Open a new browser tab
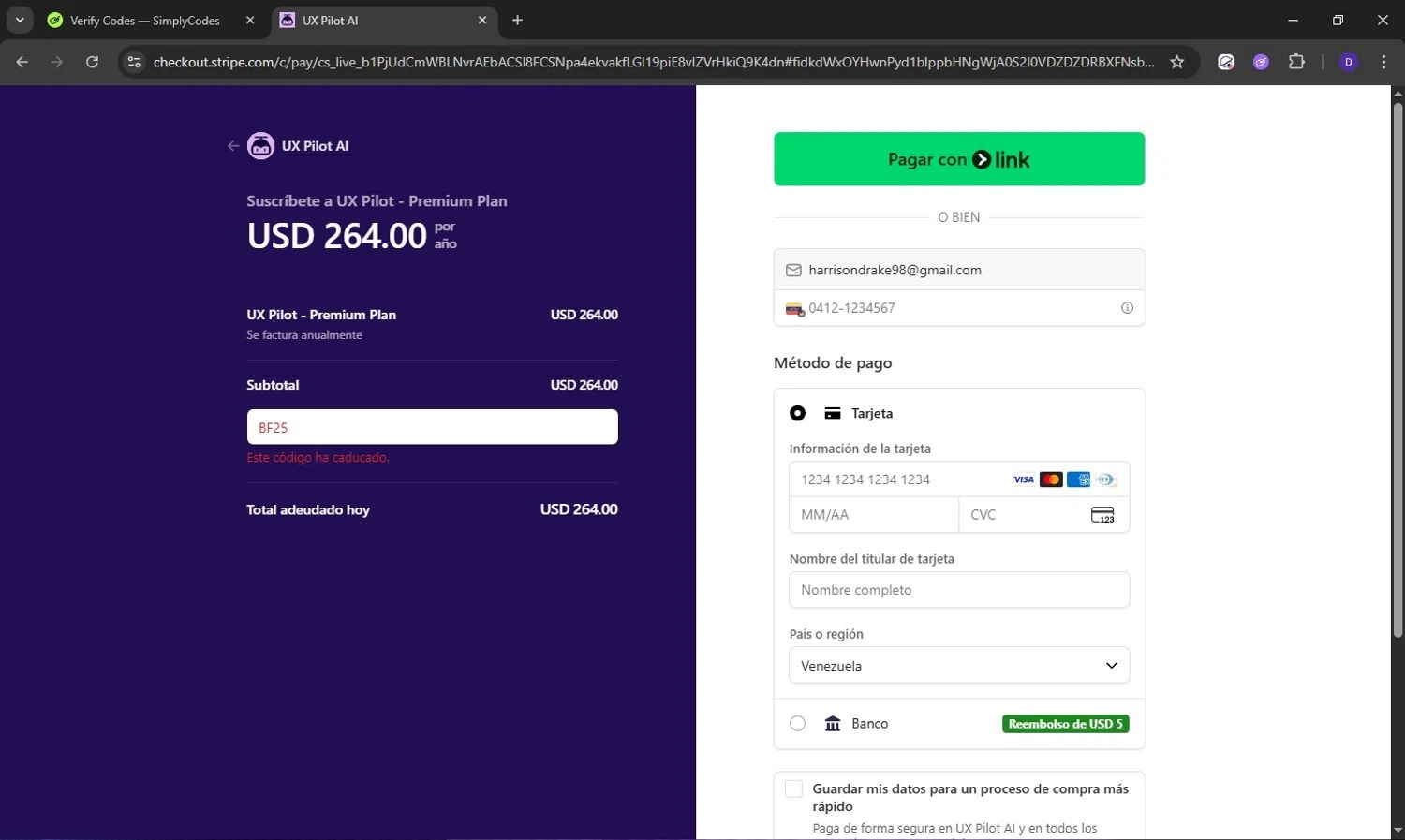The width and height of the screenshot is (1405, 840). click(517, 20)
